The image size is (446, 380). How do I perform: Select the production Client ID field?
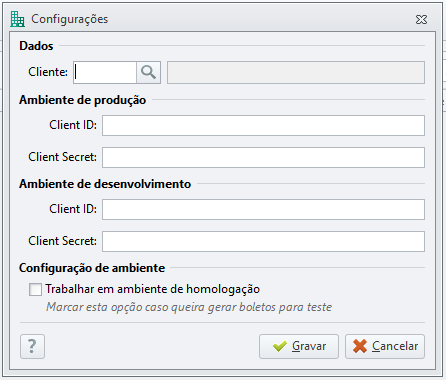[x=263, y=125]
